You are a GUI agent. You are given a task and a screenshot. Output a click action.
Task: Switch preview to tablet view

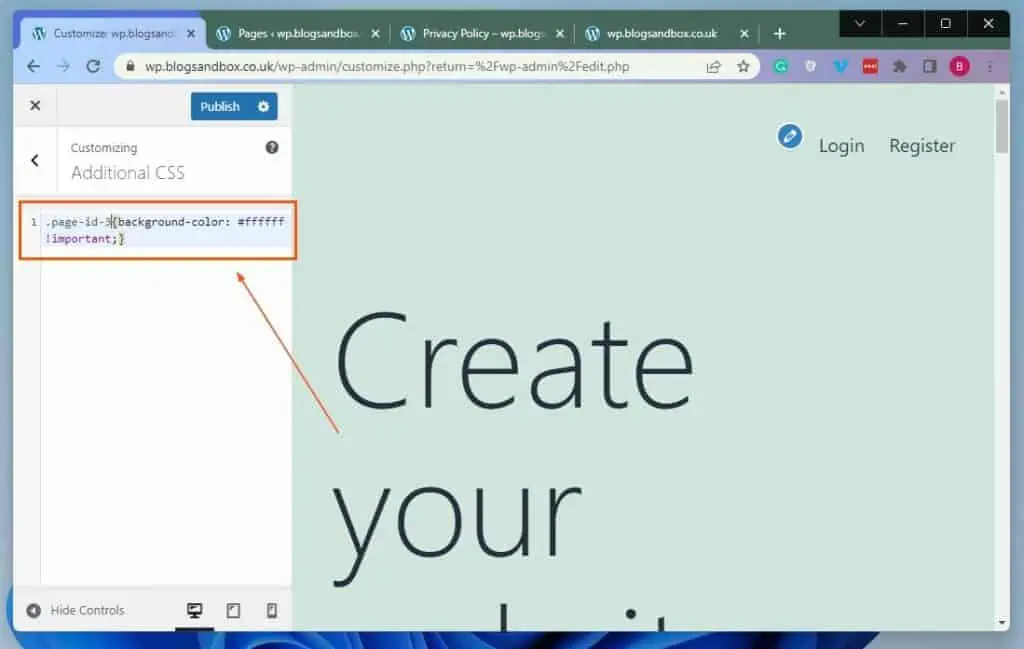coord(233,609)
